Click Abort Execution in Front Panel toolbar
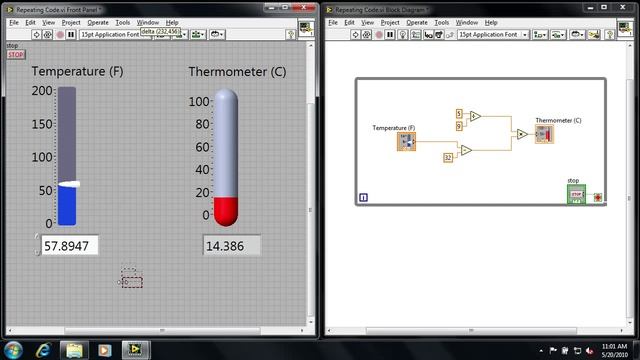The width and height of the screenshot is (640, 360). [x=60, y=35]
